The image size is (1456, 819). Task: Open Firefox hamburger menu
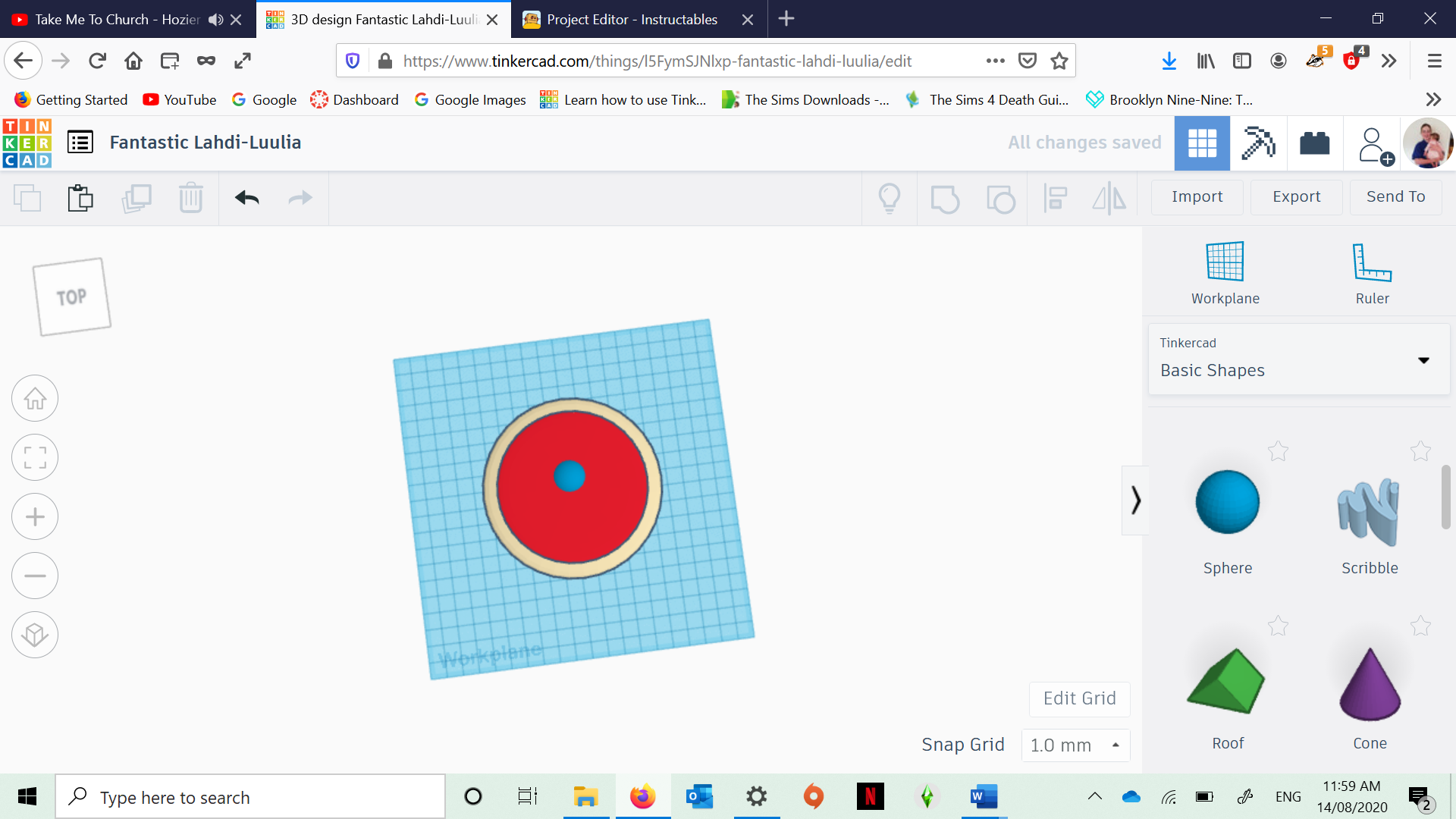click(1434, 61)
